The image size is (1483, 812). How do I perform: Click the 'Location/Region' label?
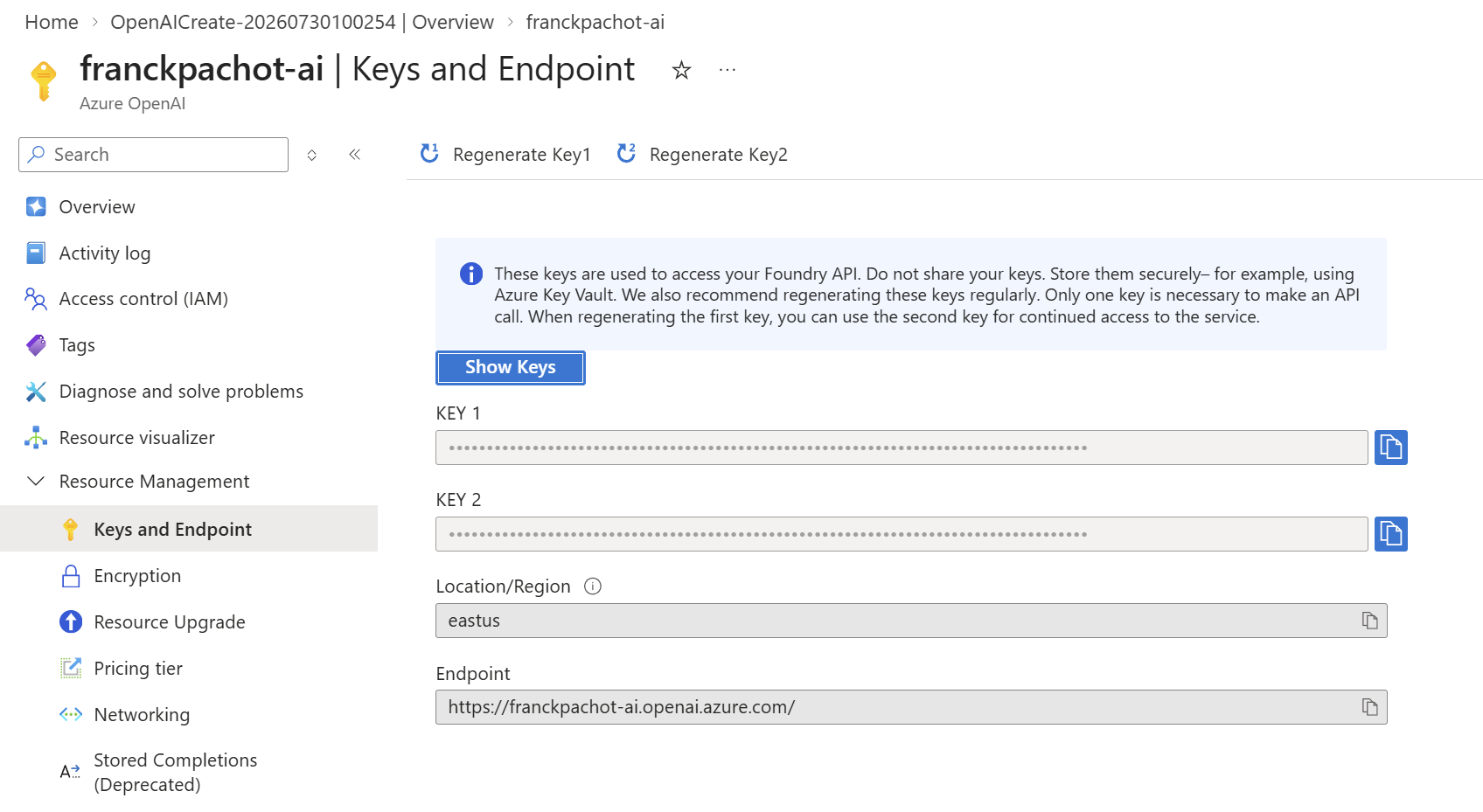click(x=503, y=586)
